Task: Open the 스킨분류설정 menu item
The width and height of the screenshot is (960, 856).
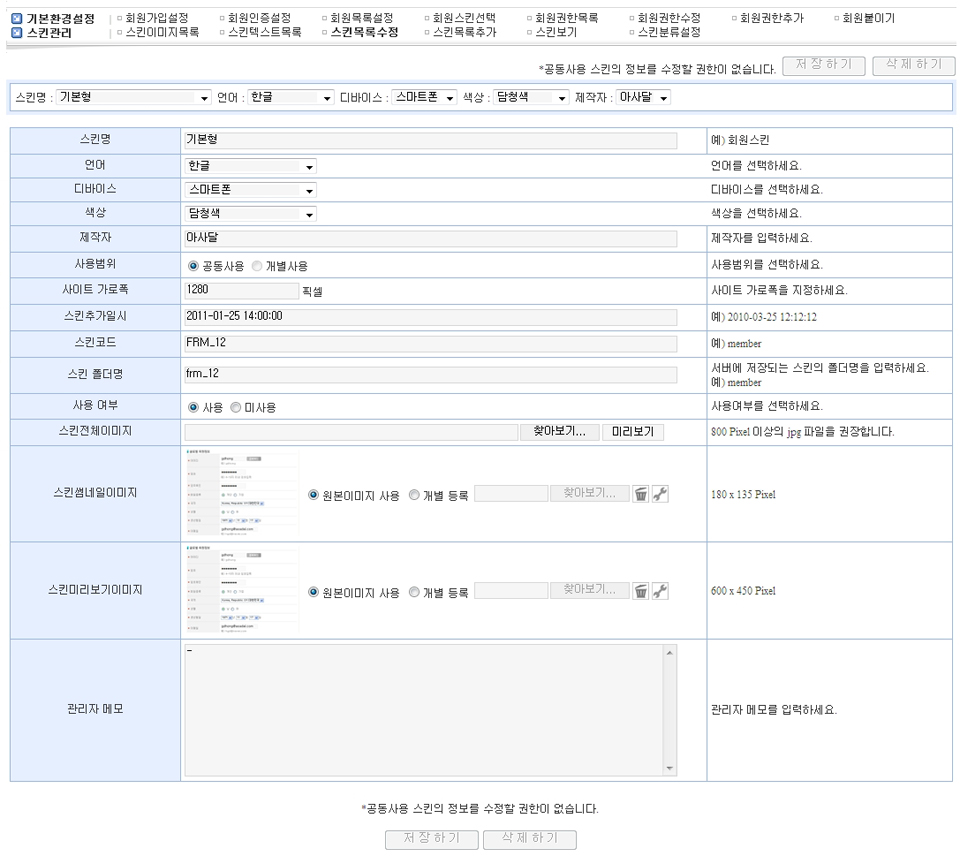Action: [668, 32]
